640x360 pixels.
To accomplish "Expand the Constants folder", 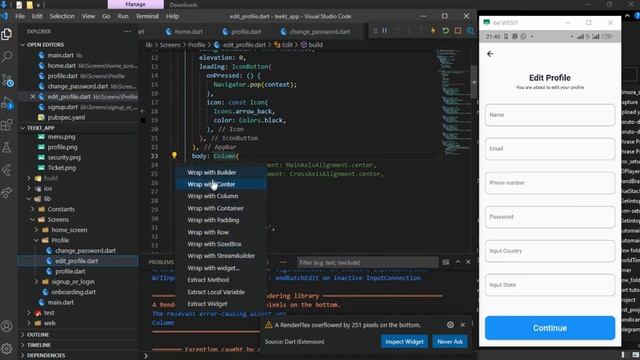I will (x=33, y=209).
